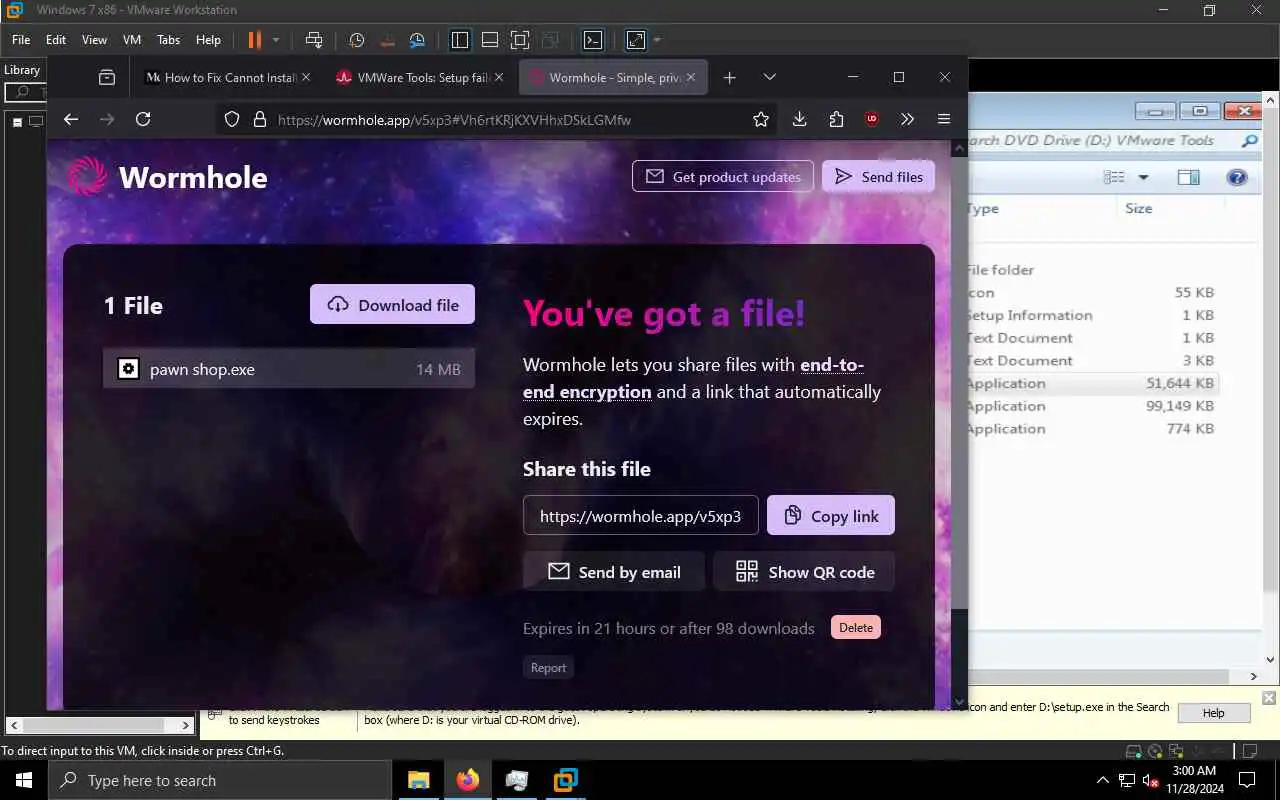The width and height of the screenshot is (1280, 800).
Task: Close the How to Fix Cannot Install tab
Action: pos(306,77)
